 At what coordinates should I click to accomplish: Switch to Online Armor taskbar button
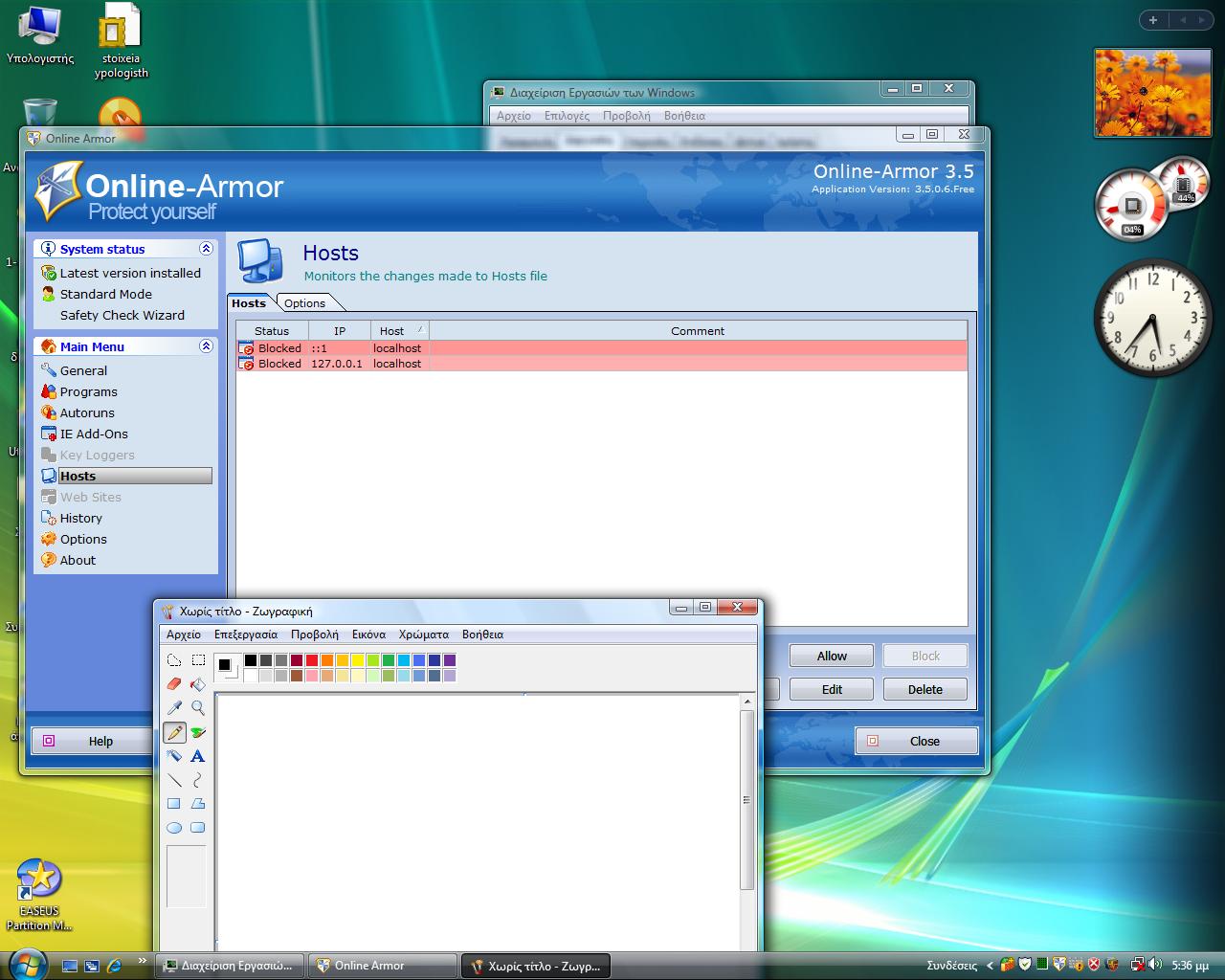coord(382,966)
